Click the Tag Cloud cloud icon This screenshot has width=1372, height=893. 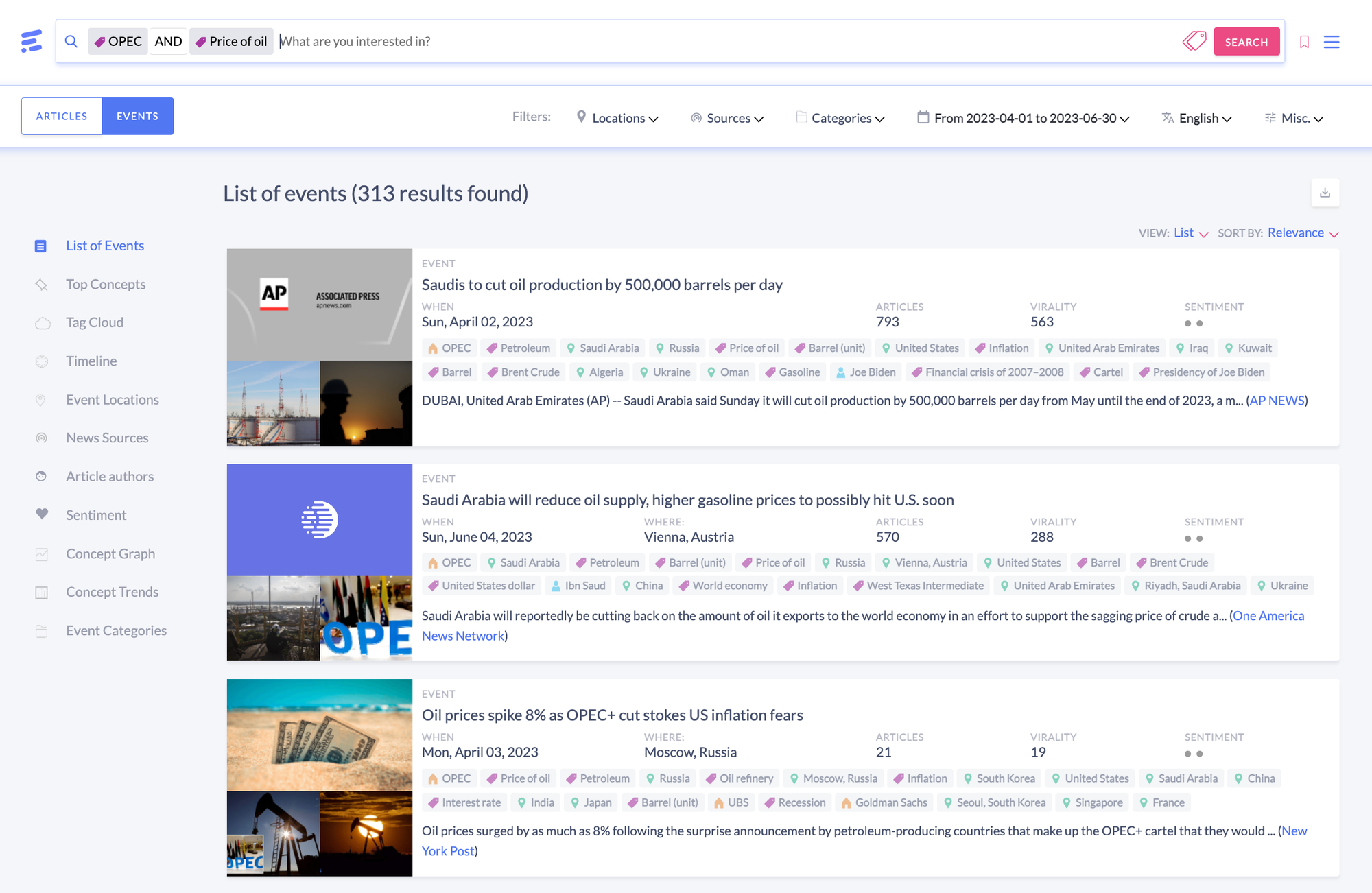[43, 323]
